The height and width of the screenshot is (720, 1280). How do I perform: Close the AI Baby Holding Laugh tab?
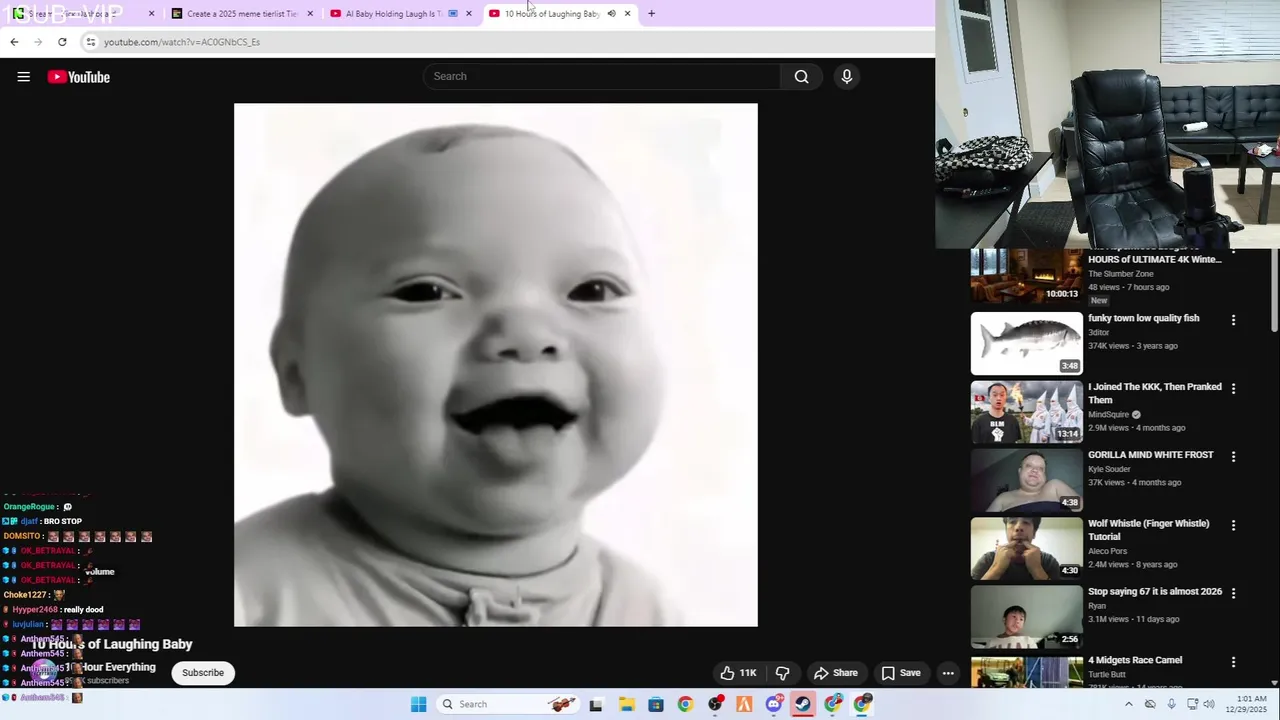[x=468, y=14]
